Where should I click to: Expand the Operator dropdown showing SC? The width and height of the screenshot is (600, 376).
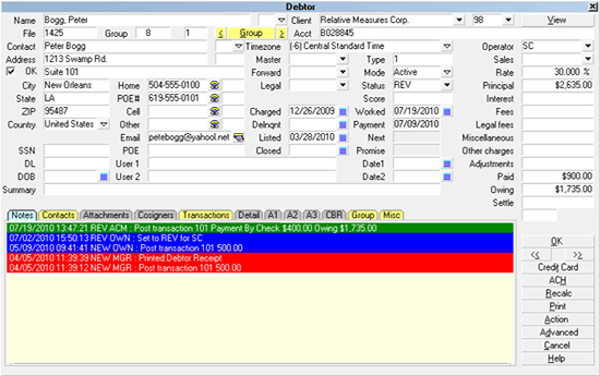tap(588, 46)
